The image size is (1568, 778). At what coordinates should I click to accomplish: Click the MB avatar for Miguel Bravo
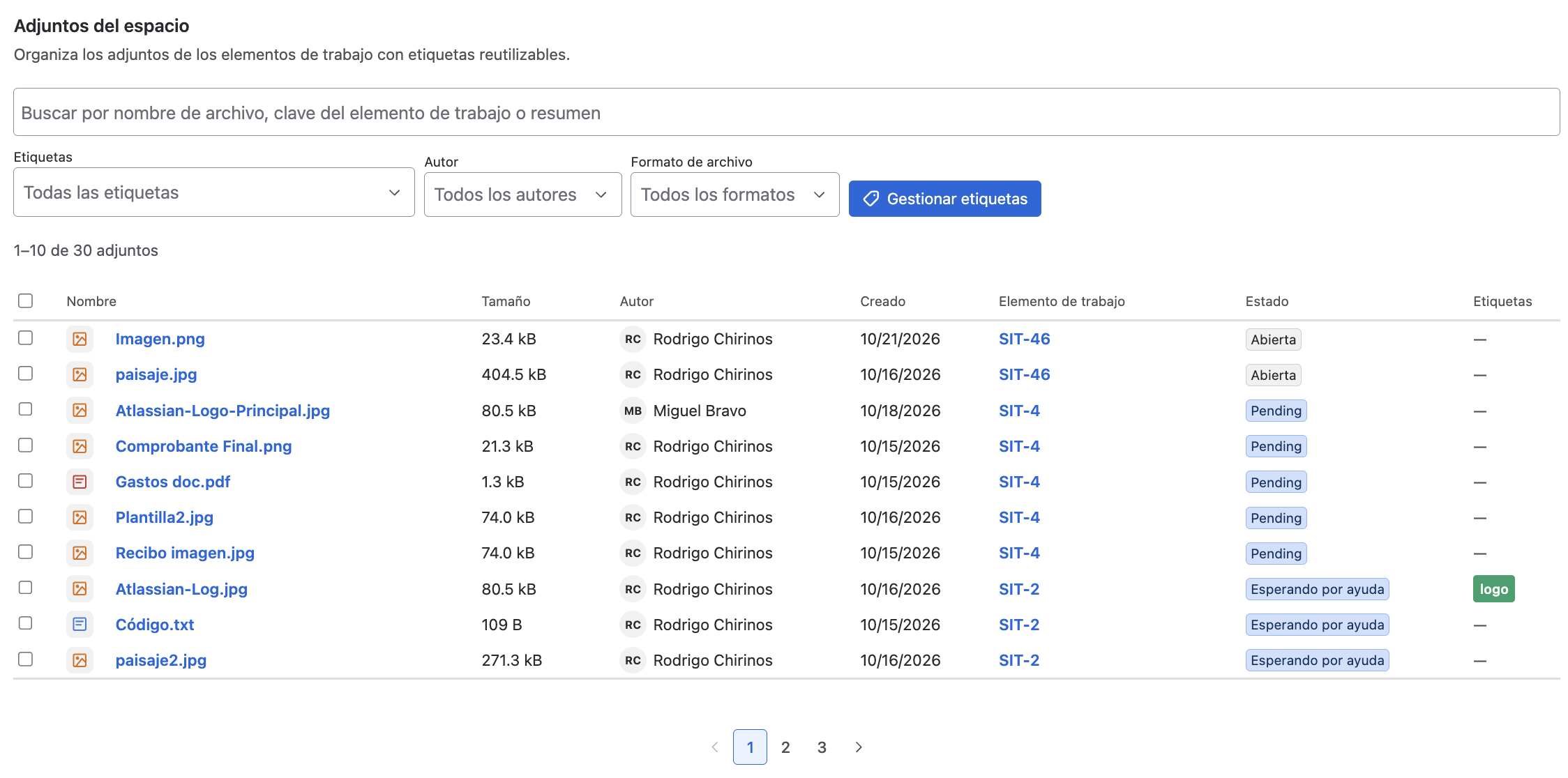[633, 411]
